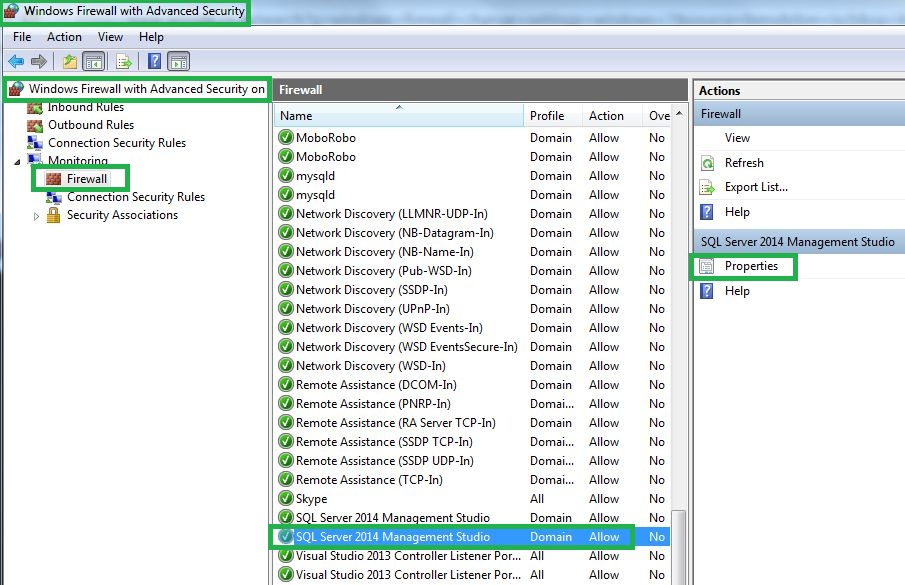
Task: Collapse the Monitoring tree node
Action: point(17,161)
